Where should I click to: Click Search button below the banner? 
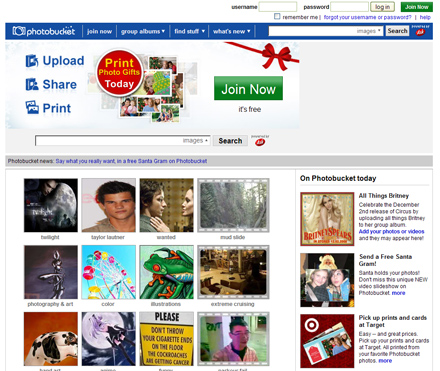[x=230, y=141]
